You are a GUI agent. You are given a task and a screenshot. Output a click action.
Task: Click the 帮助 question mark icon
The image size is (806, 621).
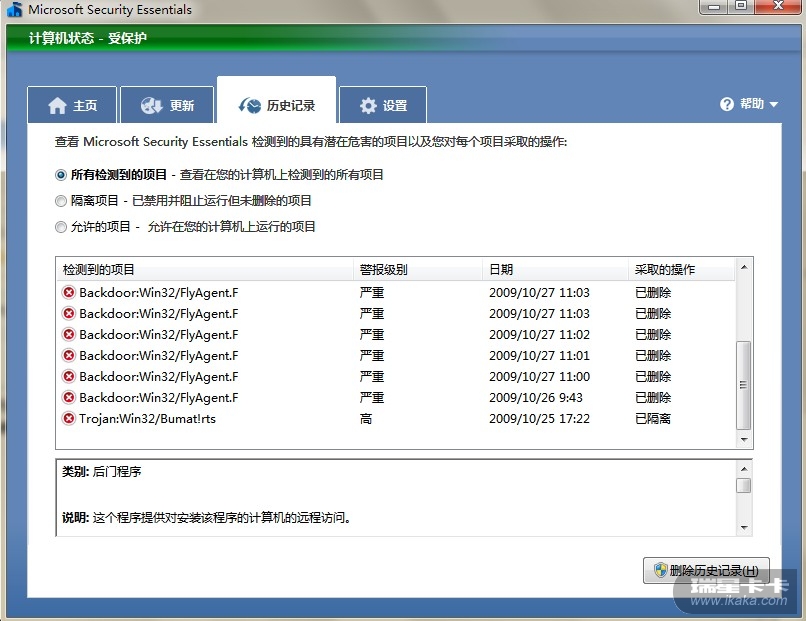pos(727,104)
